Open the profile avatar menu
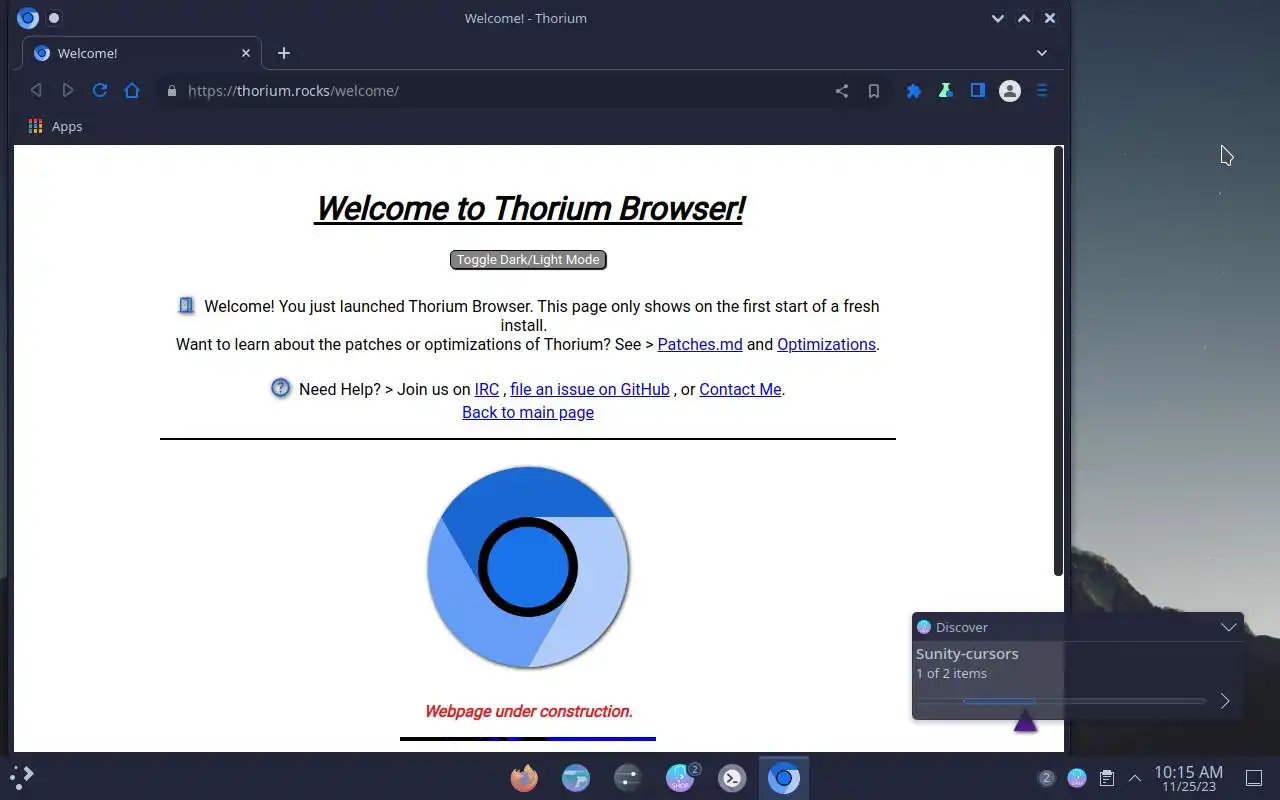This screenshot has height=800, width=1280. pos(1010,91)
